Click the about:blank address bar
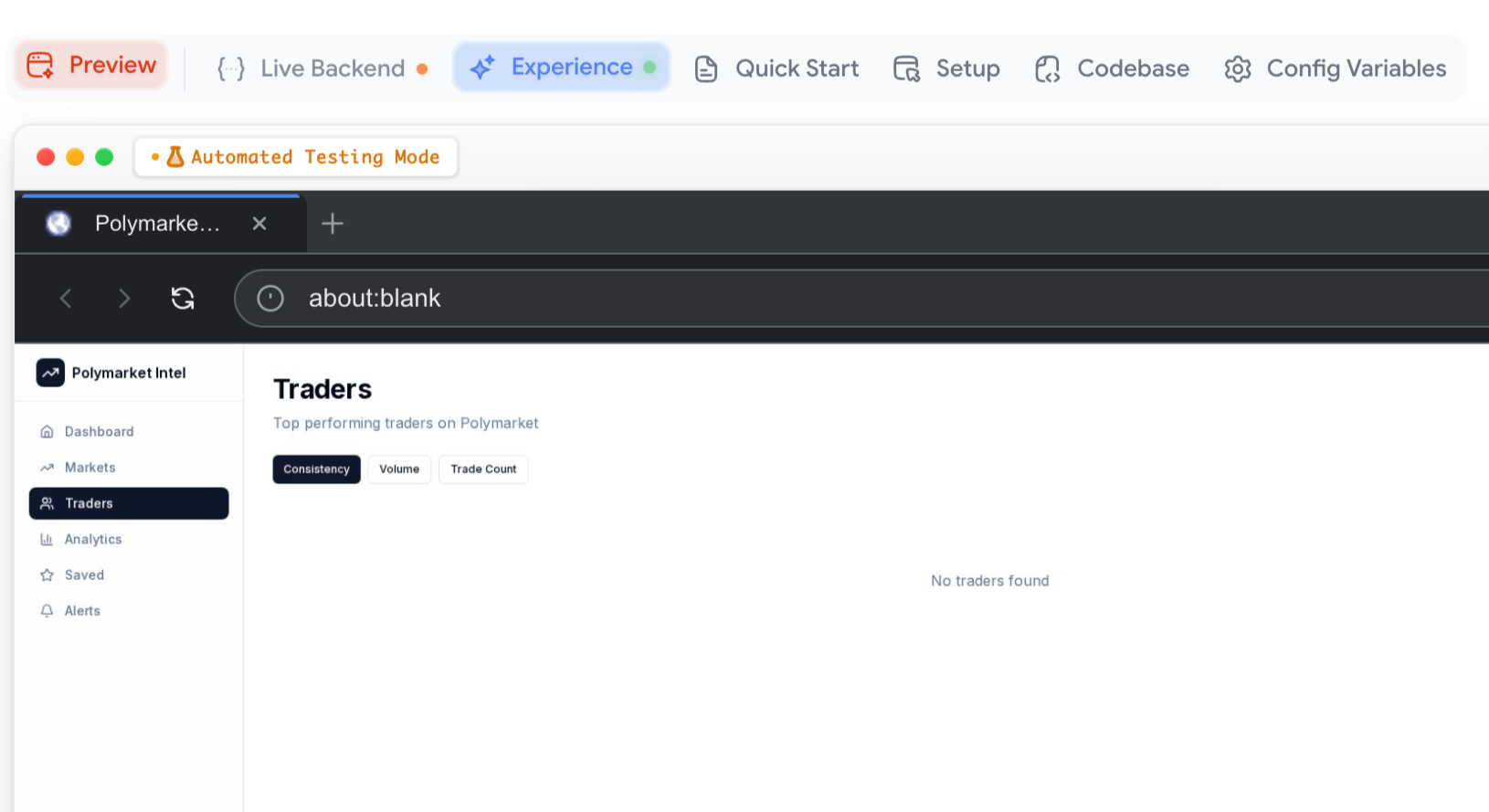The image size is (1489, 812). coord(822,299)
